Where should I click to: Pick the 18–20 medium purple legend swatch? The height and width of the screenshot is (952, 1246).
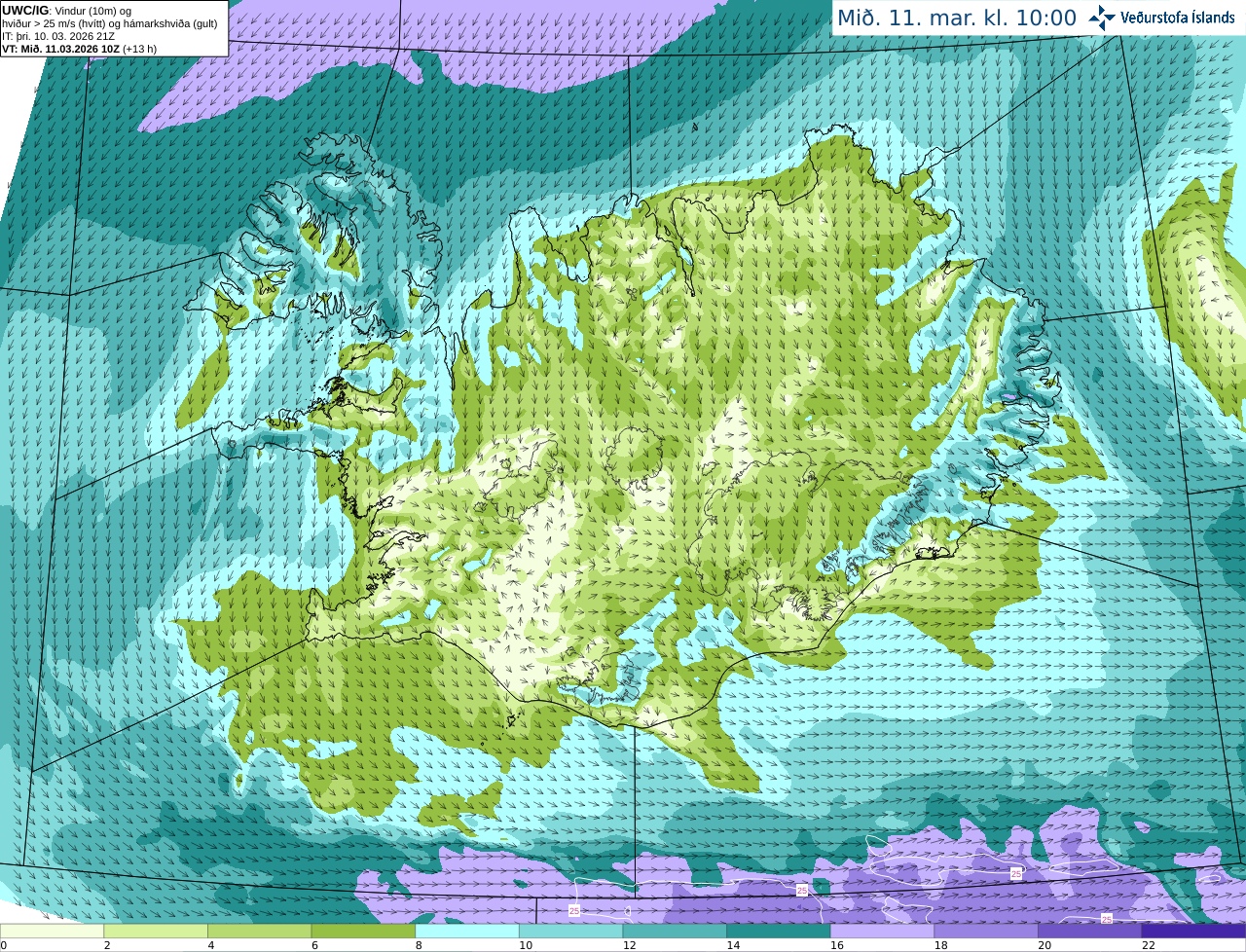(x=986, y=932)
